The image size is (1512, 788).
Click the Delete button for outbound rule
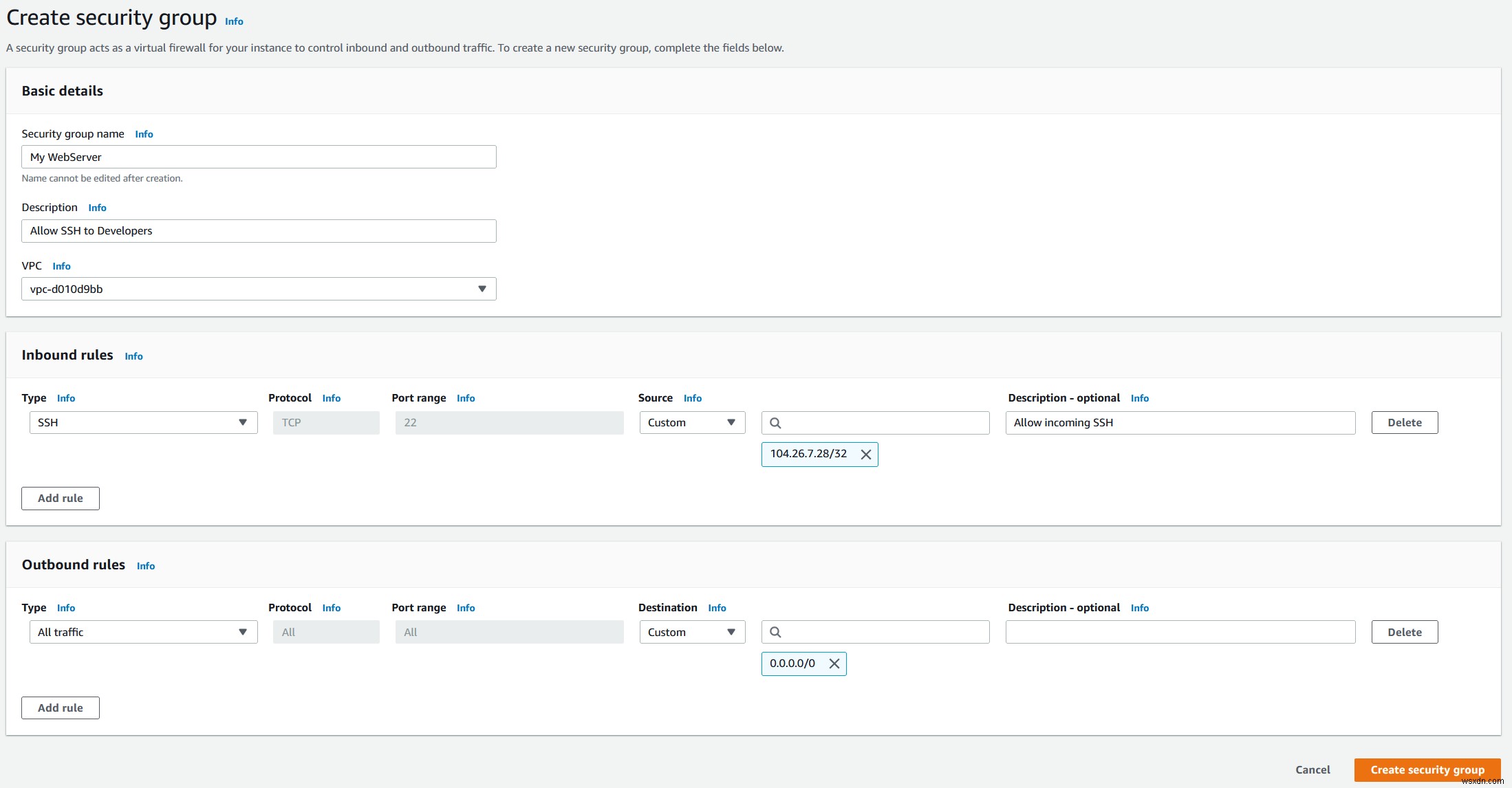click(1405, 632)
